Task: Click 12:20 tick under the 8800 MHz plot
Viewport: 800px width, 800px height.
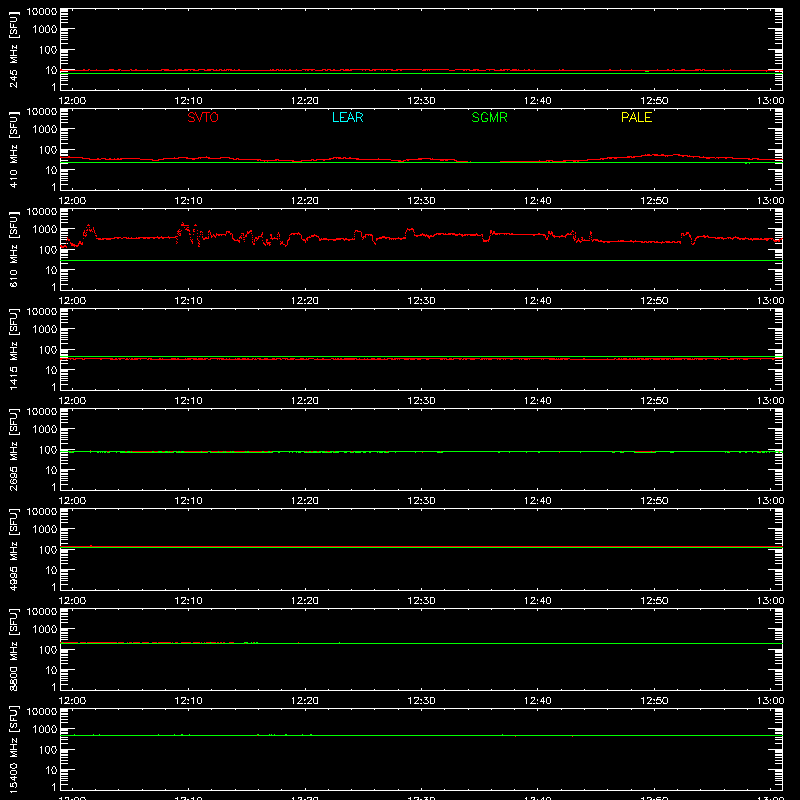Action: point(305,701)
